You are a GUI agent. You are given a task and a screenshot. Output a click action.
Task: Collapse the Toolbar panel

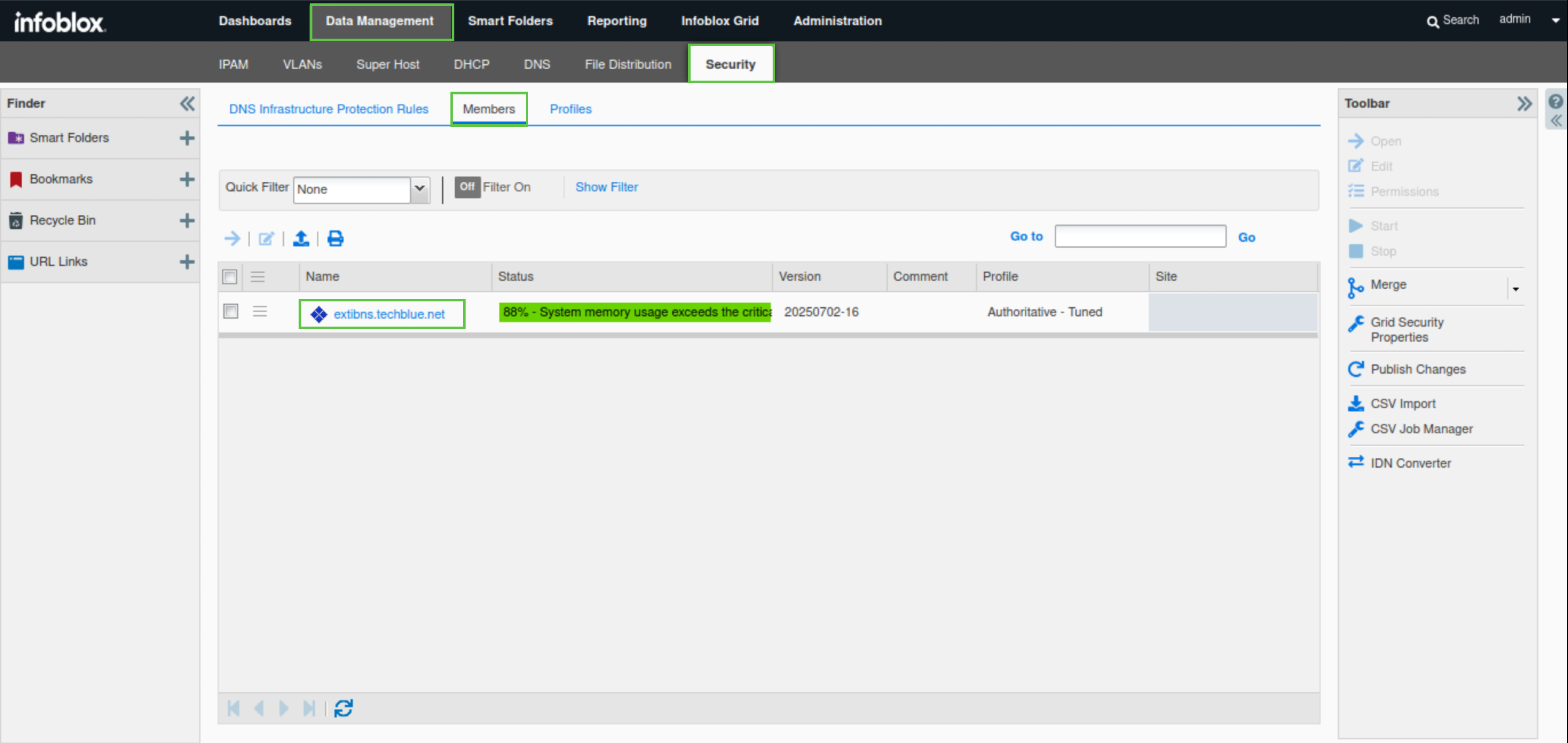pyautogui.click(x=1524, y=103)
